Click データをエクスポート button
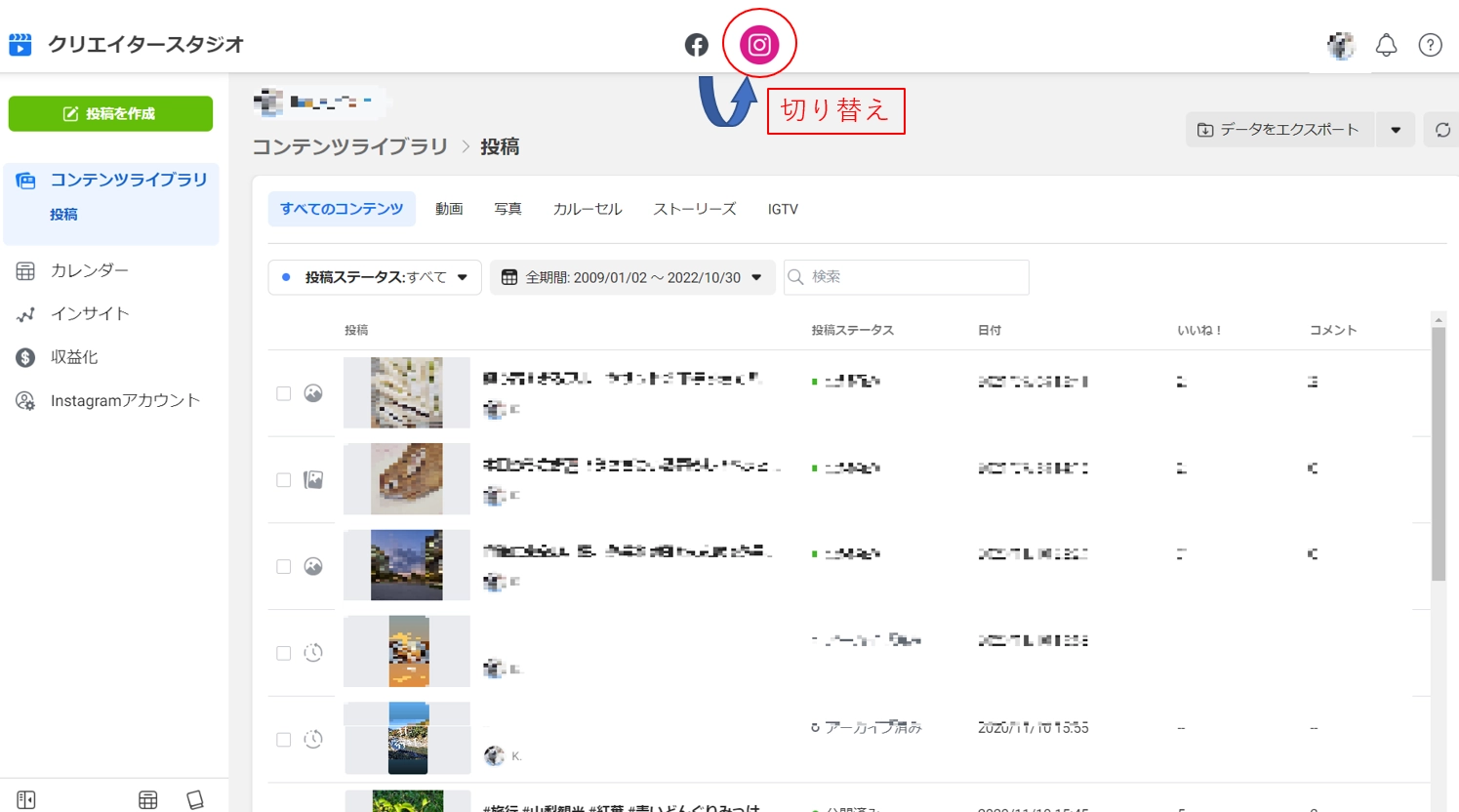The image size is (1459, 812). coord(1279,130)
